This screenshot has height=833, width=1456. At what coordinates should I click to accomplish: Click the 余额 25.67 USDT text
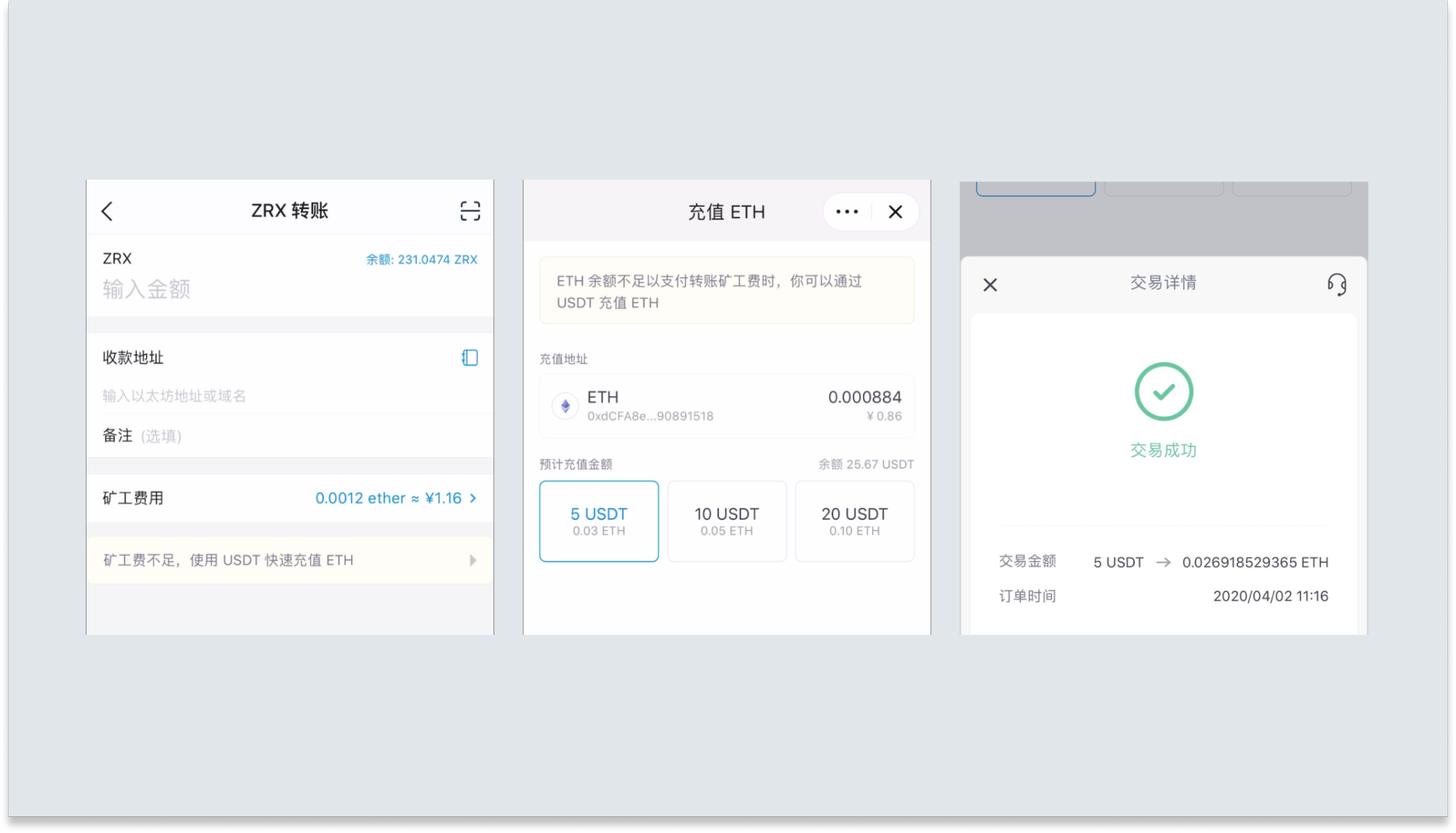(865, 465)
